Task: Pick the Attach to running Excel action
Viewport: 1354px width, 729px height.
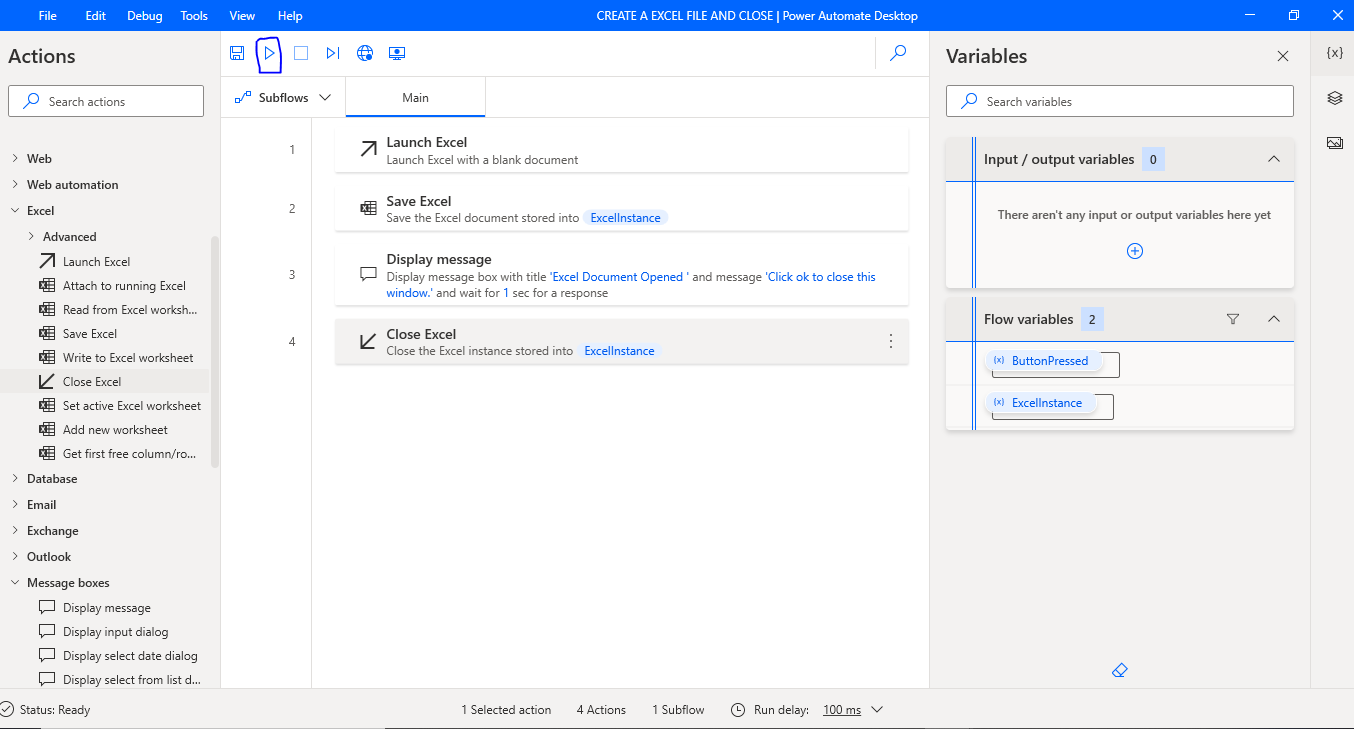Action: (124, 286)
